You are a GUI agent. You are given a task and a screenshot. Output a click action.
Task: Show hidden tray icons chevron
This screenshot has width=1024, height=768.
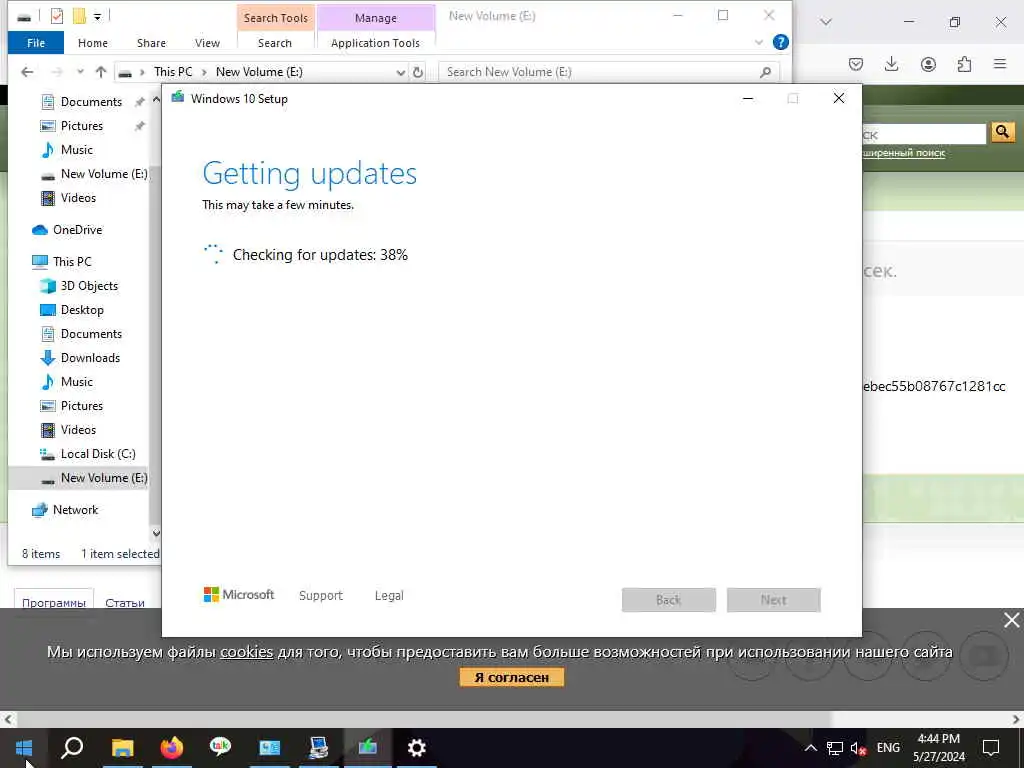click(x=810, y=748)
